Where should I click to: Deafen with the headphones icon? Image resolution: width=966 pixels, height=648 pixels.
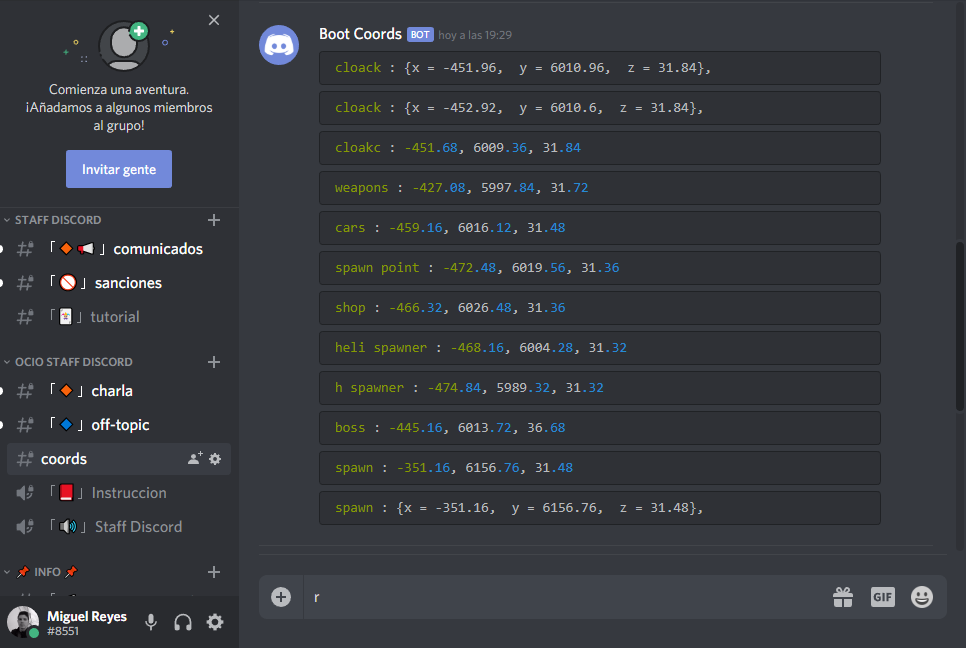point(183,622)
